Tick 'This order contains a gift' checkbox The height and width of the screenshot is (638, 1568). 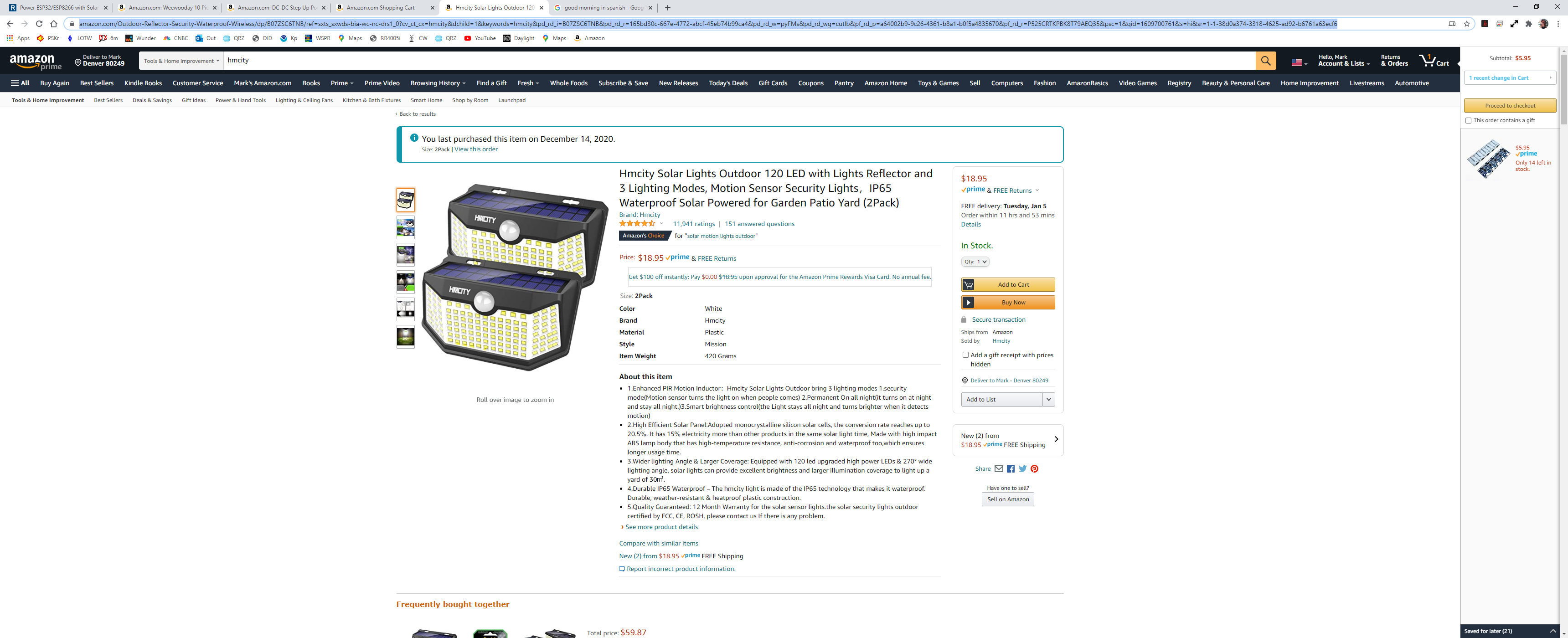[1468, 121]
